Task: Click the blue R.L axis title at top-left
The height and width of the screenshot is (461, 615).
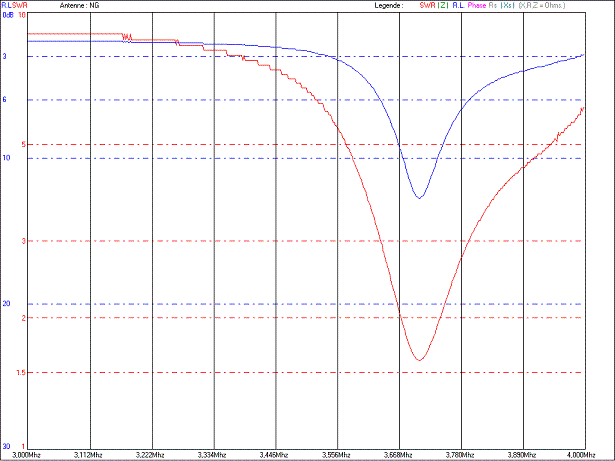Action: 6,6
